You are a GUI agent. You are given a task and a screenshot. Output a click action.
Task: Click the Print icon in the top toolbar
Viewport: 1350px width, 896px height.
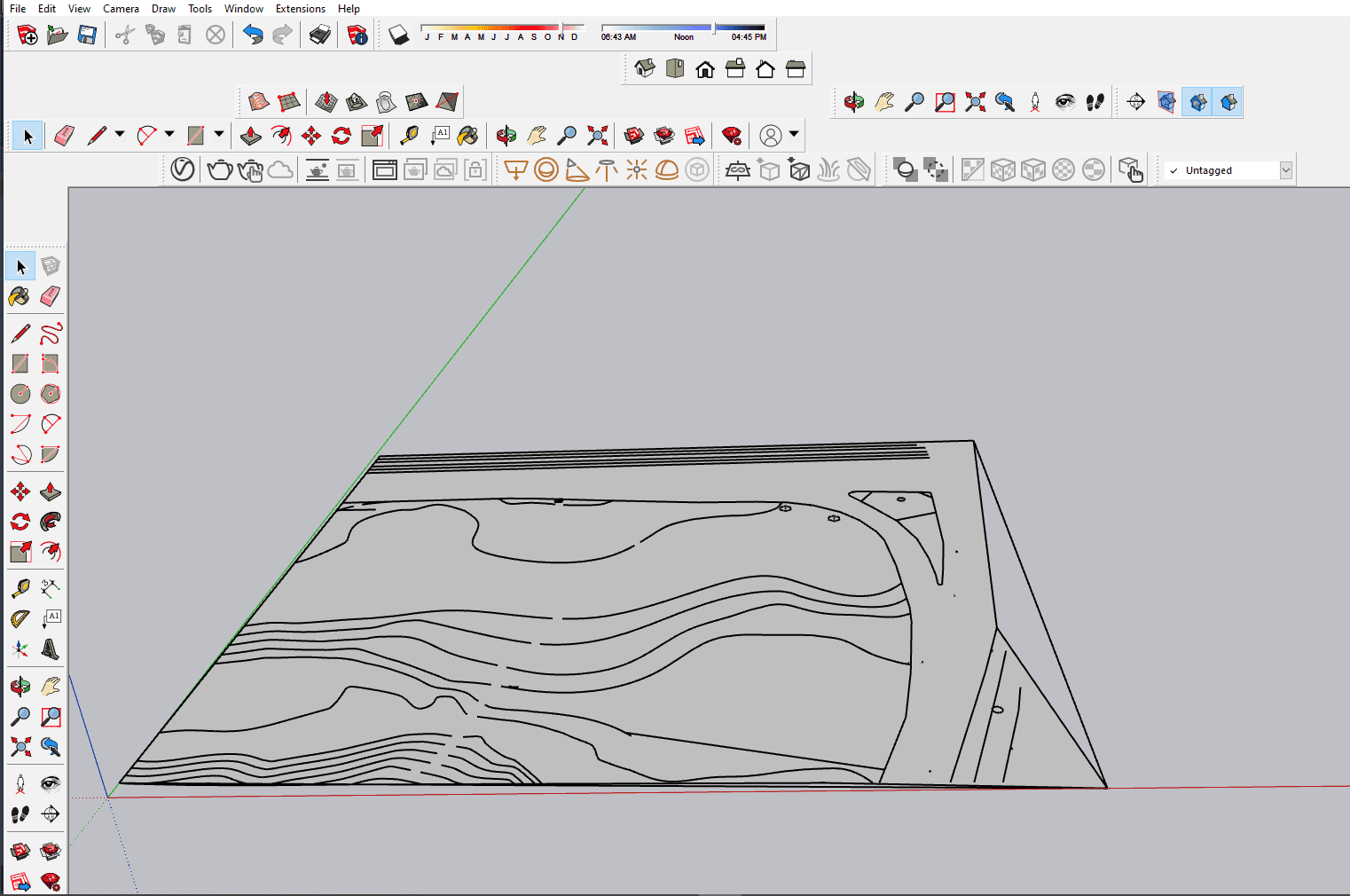pyautogui.click(x=320, y=35)
